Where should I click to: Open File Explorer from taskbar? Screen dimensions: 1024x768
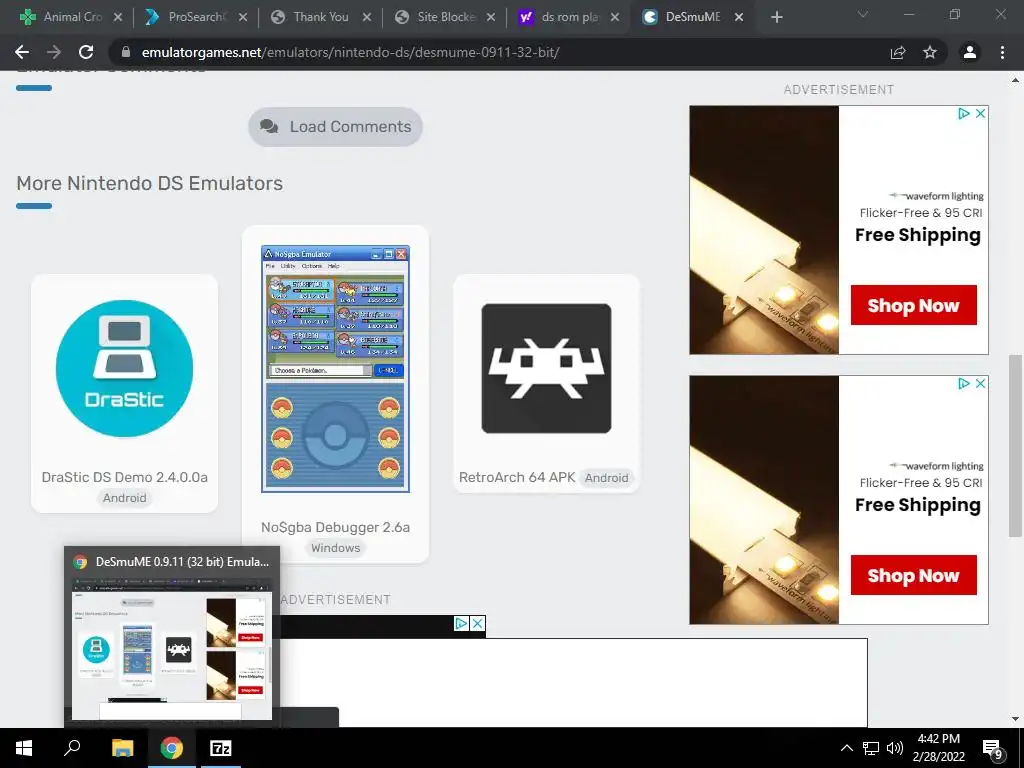[x=122, y=748]
